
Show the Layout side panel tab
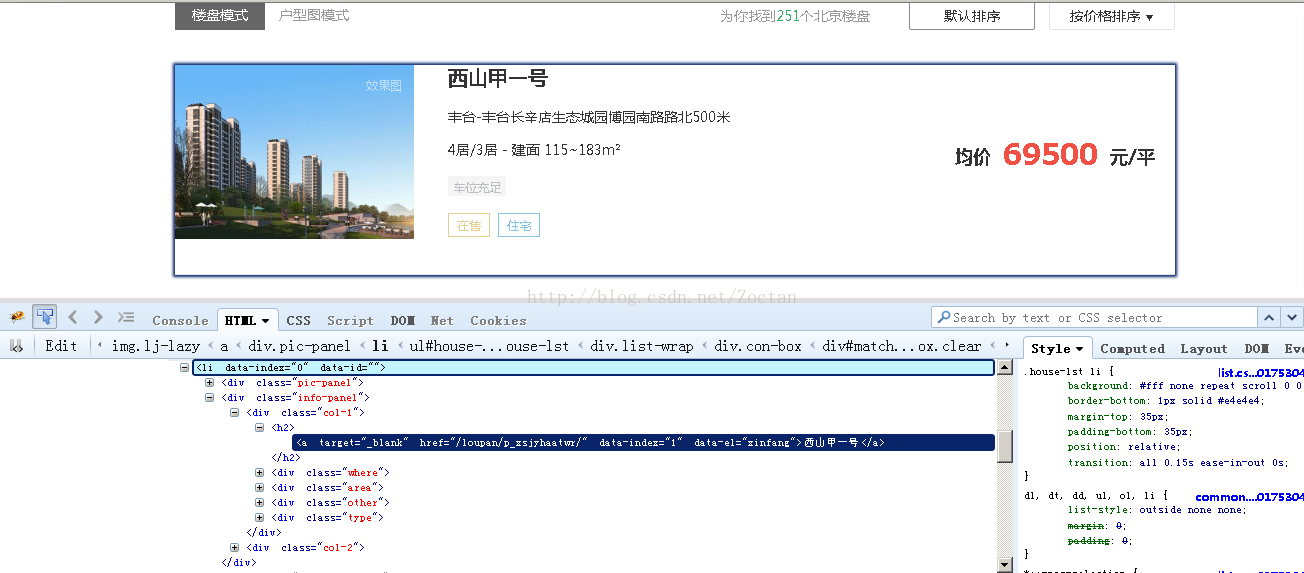pyautogui.click(x=1203, y=349)
